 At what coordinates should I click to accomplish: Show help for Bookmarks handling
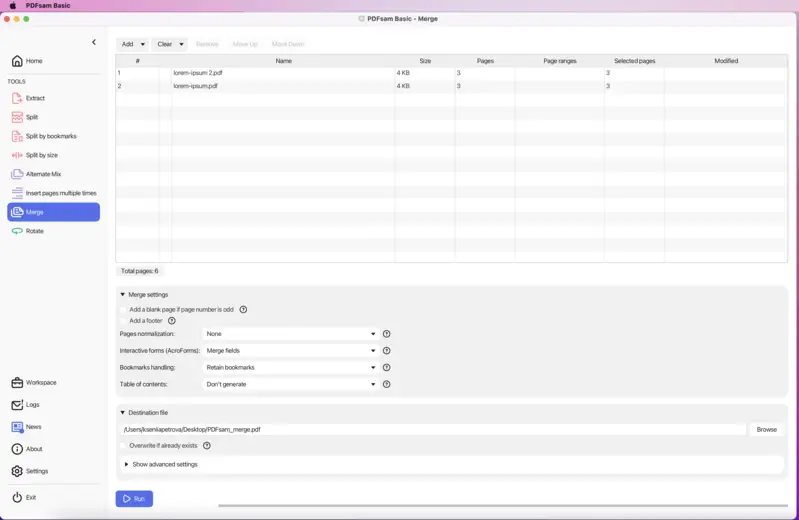(387, 368)
